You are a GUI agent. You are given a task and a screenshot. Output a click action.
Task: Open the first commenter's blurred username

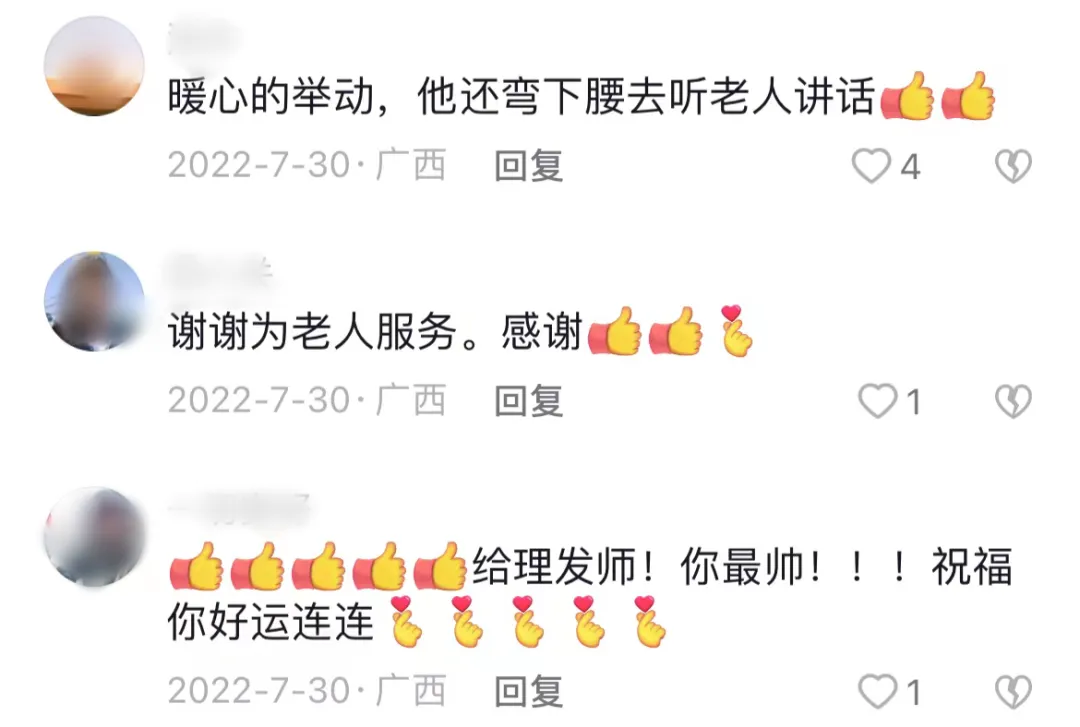pyautogui.click(x=205, y=38)
